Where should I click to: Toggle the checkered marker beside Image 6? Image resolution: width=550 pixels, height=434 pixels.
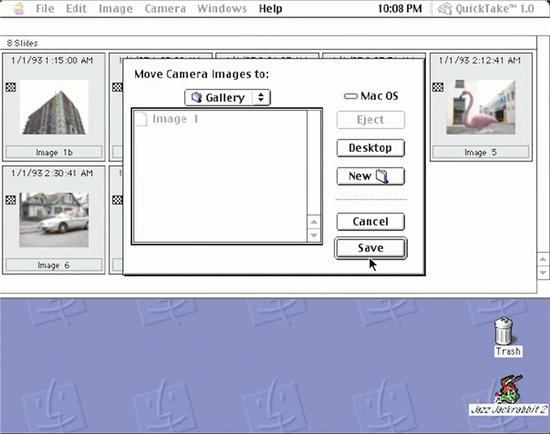point(11,200)
